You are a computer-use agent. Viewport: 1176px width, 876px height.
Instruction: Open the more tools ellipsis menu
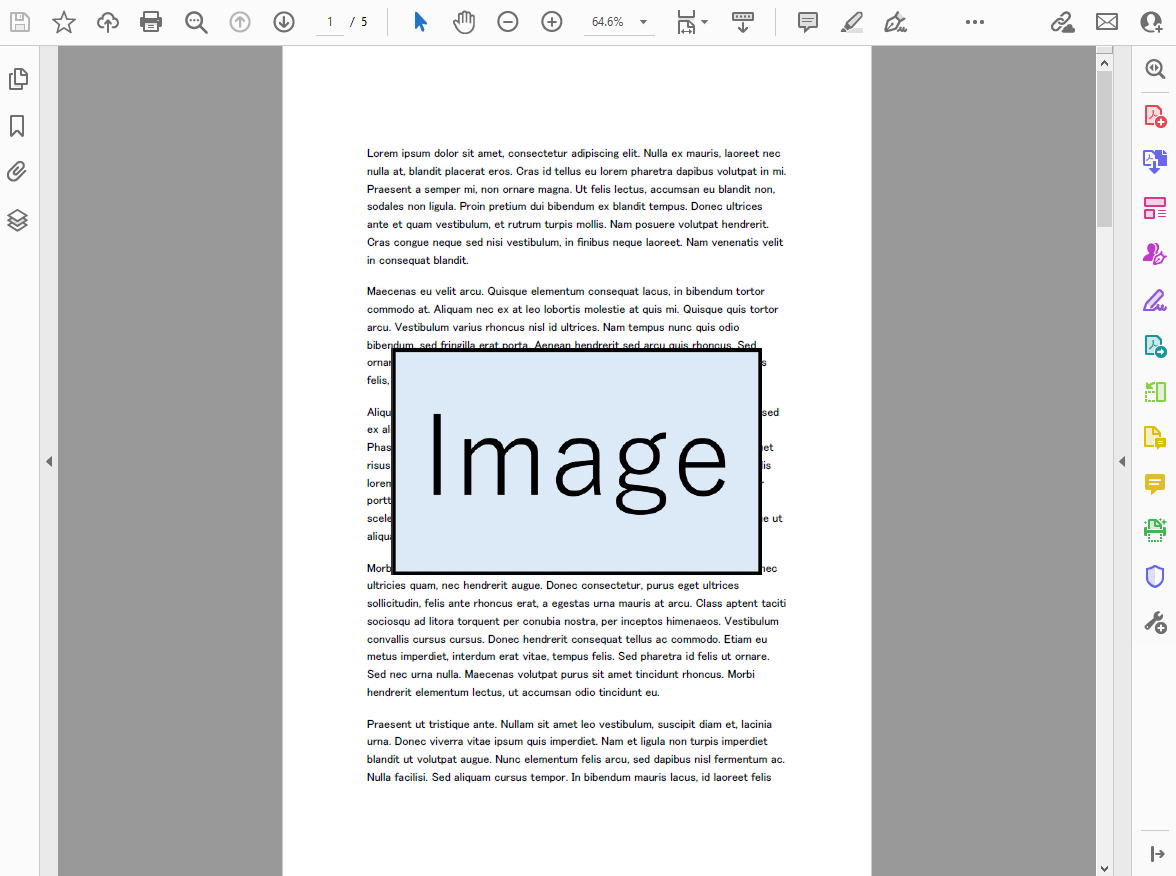pos(974,21)
